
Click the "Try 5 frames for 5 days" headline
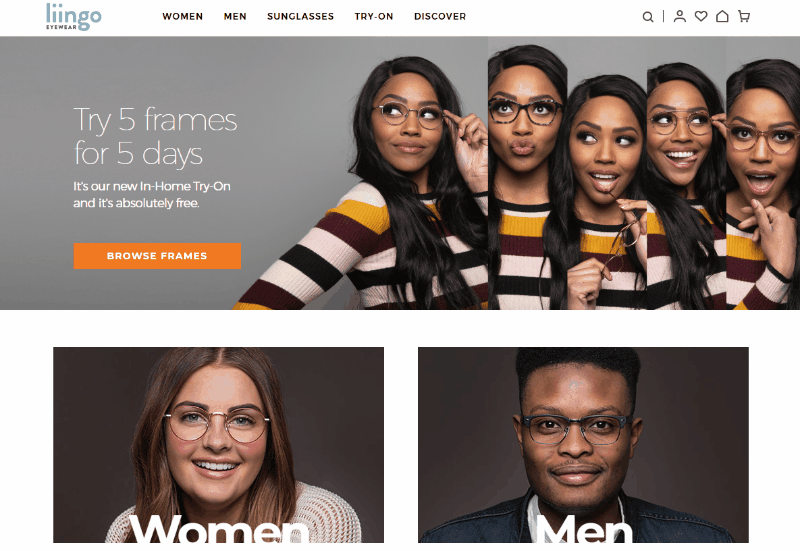point(155,136)
